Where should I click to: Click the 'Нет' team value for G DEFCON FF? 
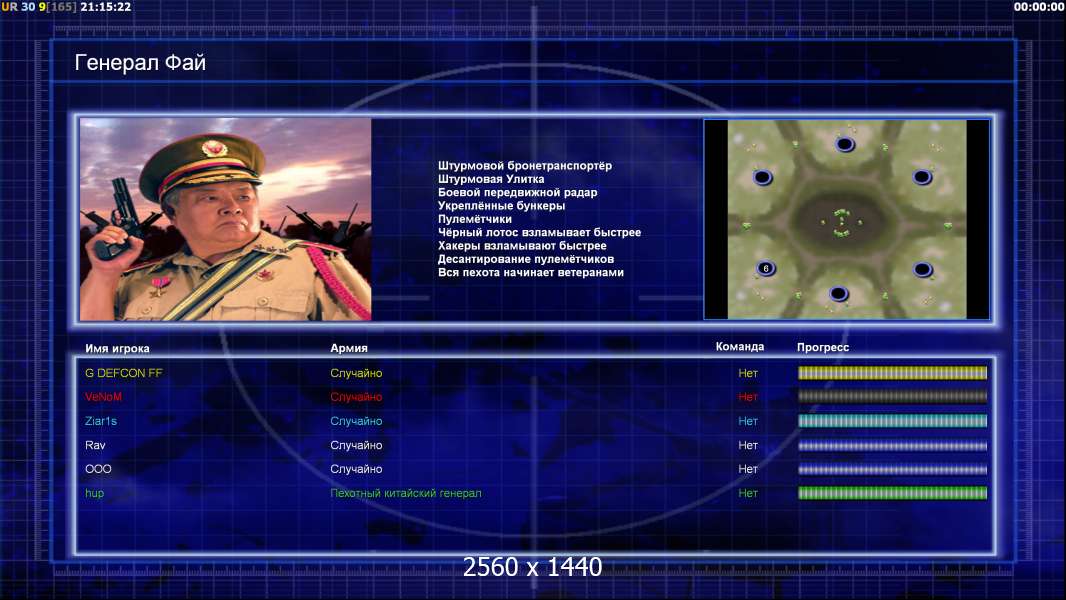click(x=748, y=373)
